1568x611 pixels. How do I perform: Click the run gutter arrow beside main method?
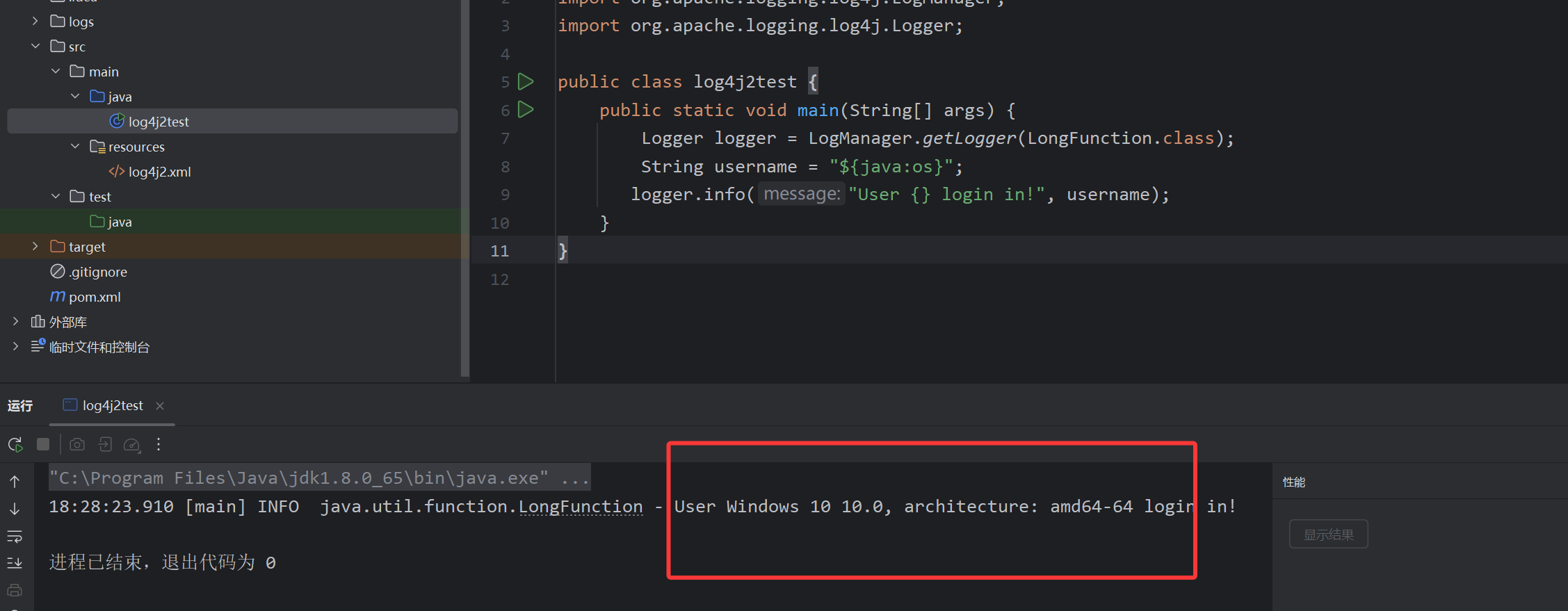coord(526,110)
